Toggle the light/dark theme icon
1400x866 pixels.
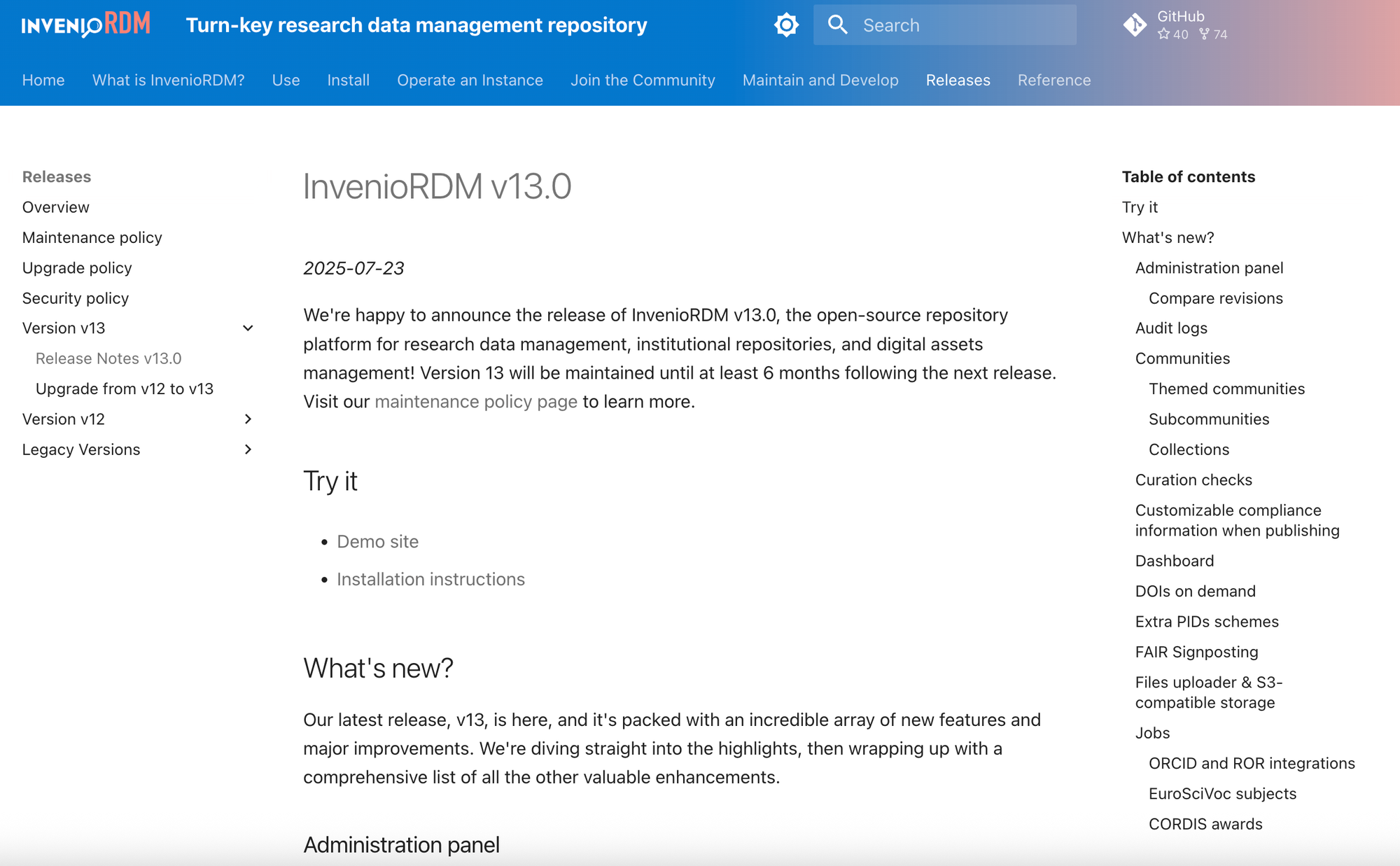coord(786,25)
